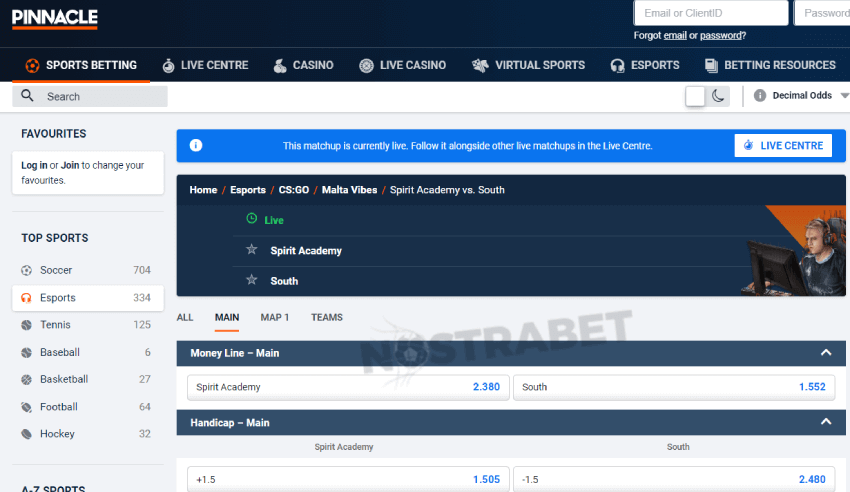Focus the Email or ClientID field
The image size is (850, 492).
(711, 13)
